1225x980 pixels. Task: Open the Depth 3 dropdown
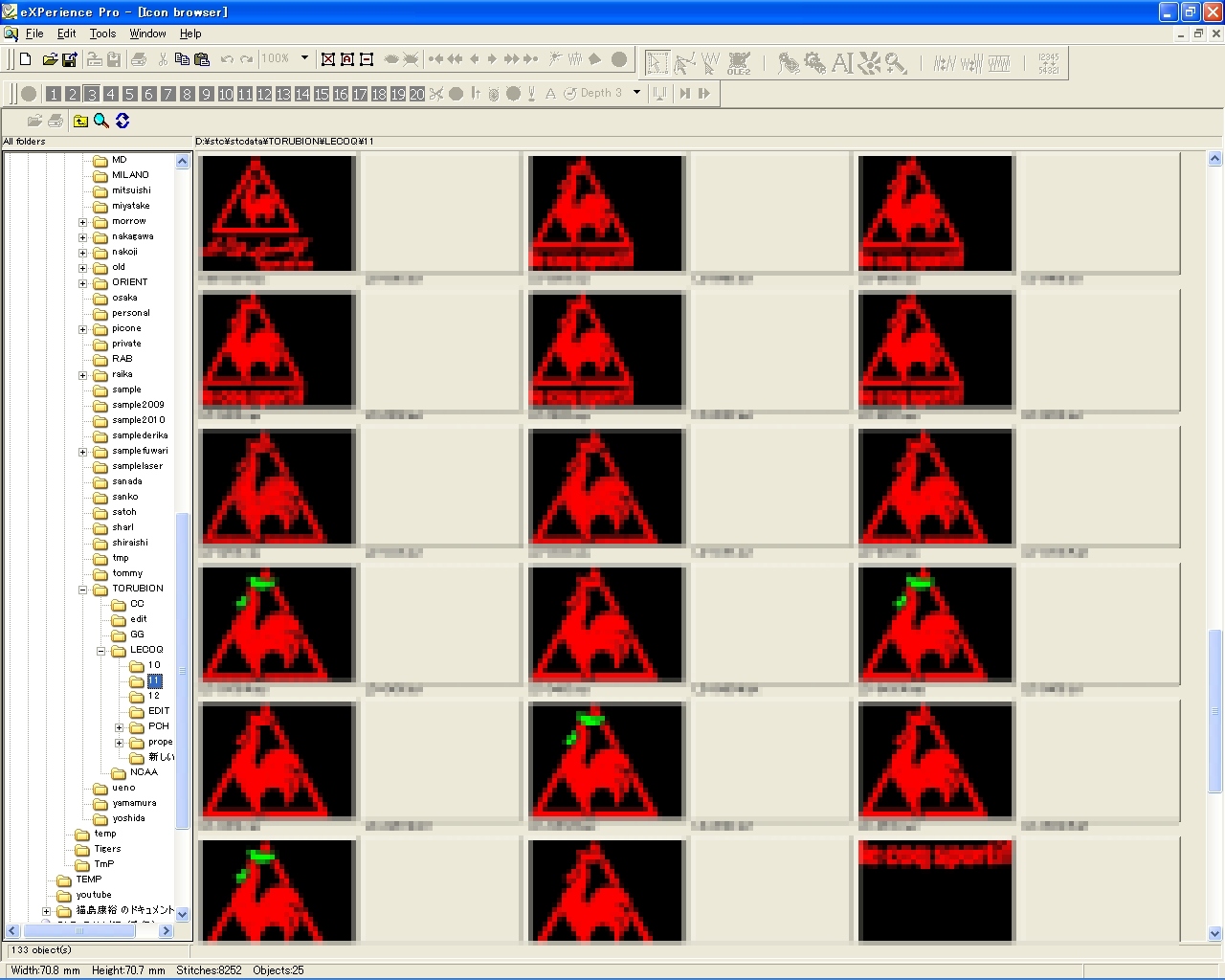(636, 93)
